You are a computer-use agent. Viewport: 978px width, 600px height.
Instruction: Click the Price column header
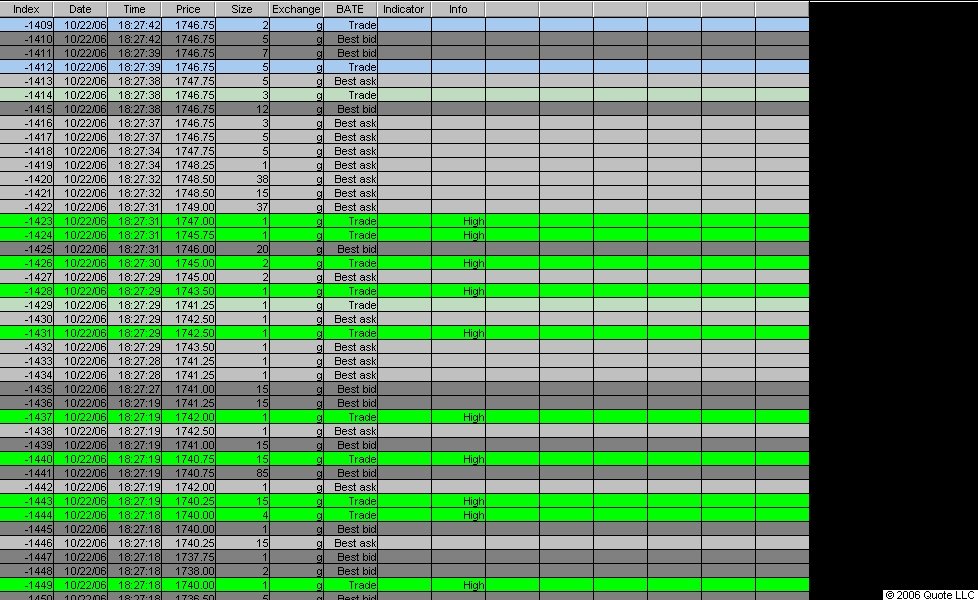tap(188, 9)
